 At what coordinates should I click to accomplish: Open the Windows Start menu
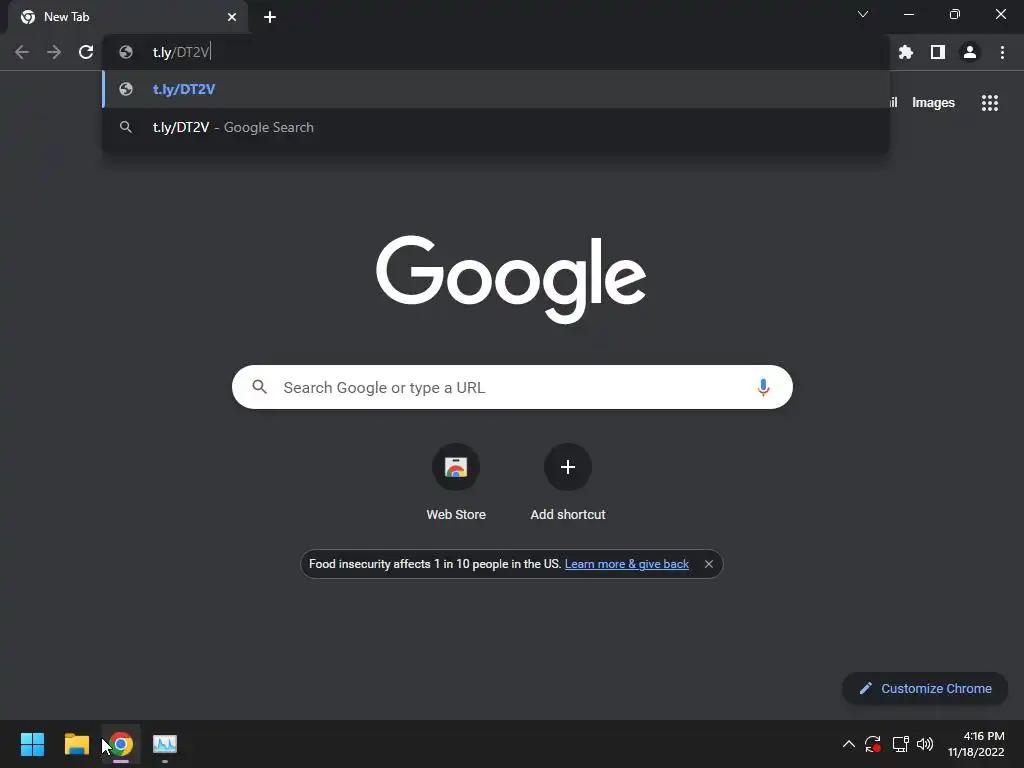pos(32,744)
